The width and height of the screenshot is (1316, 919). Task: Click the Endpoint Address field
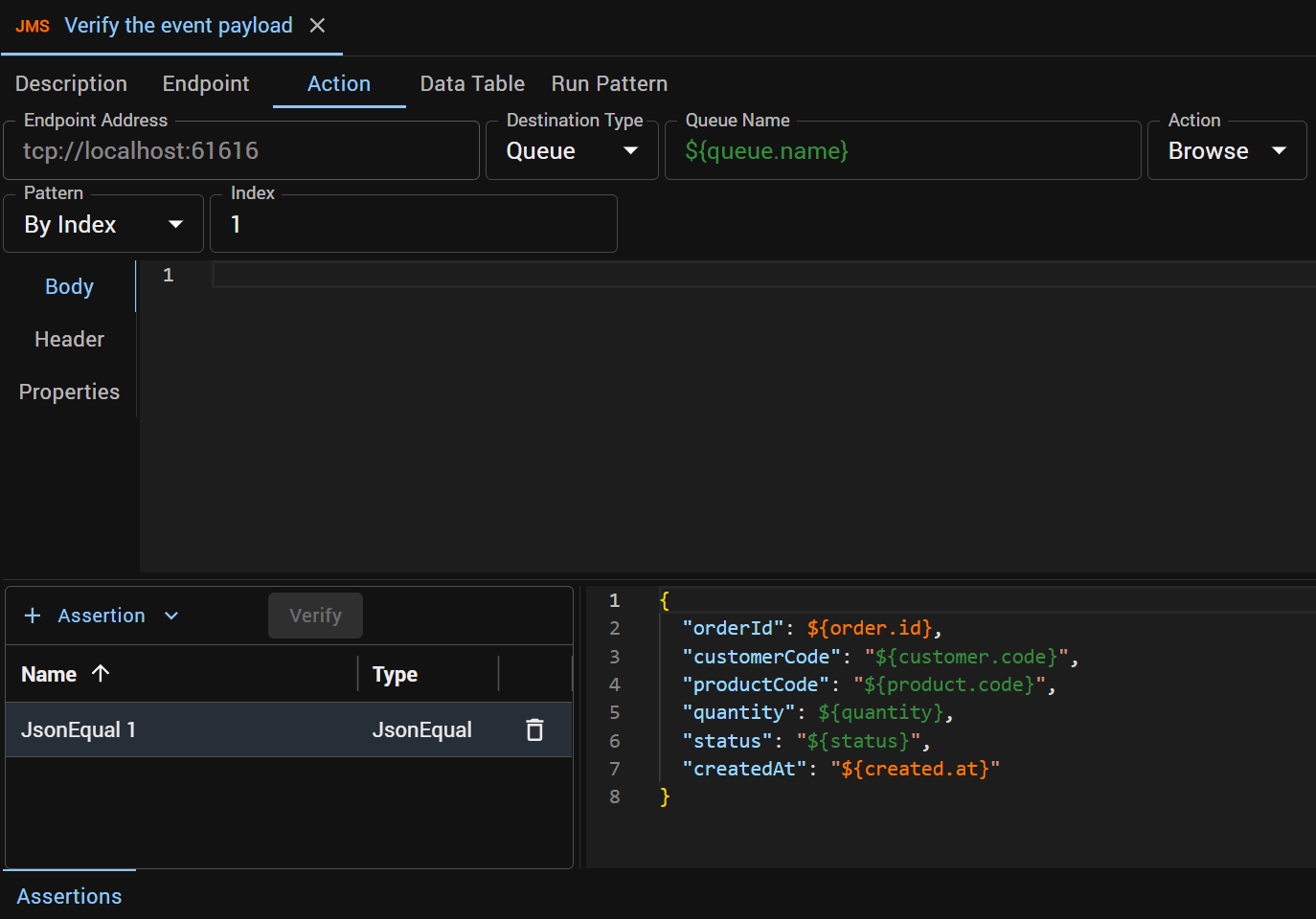tap(241, 150)
